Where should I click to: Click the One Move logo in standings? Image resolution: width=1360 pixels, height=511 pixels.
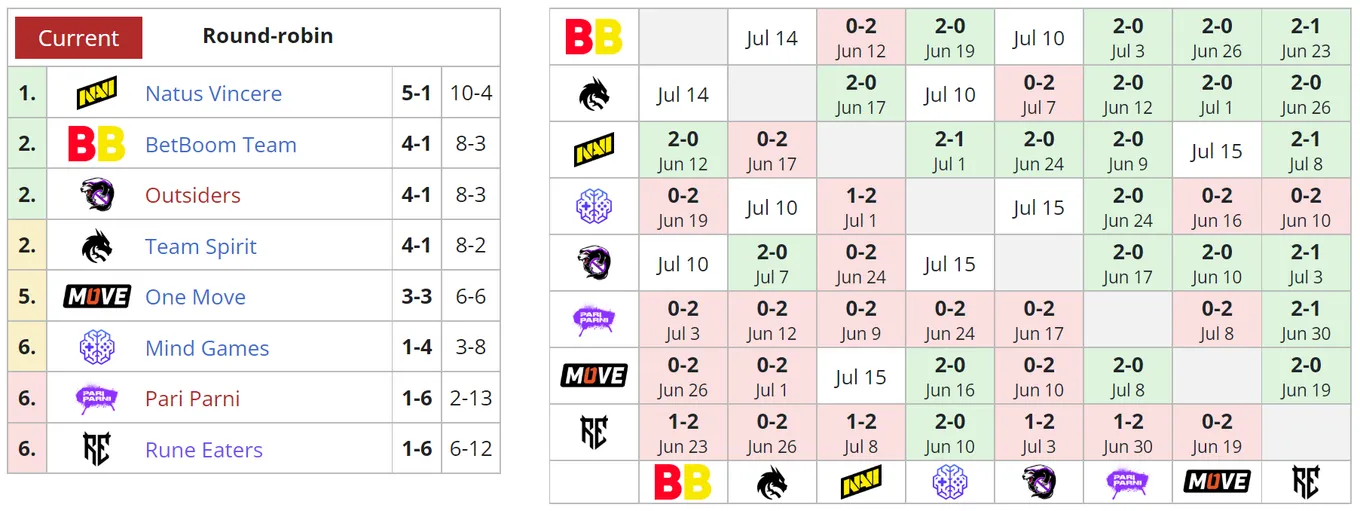97,297
